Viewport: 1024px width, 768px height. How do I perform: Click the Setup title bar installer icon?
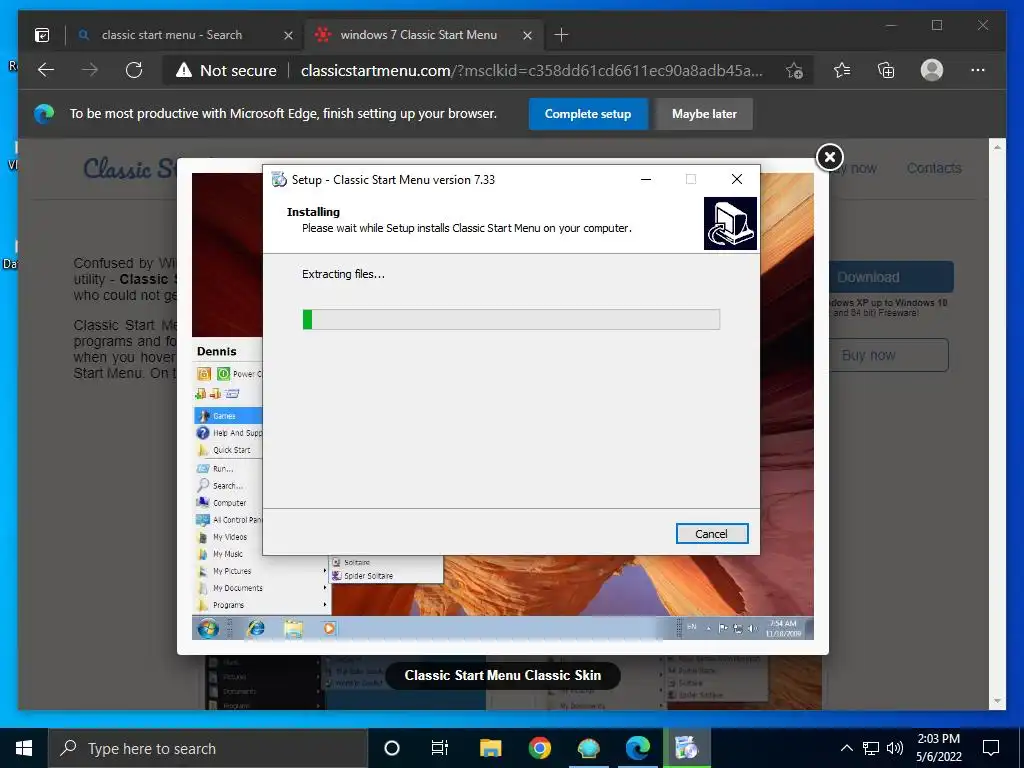pos(280,180)
